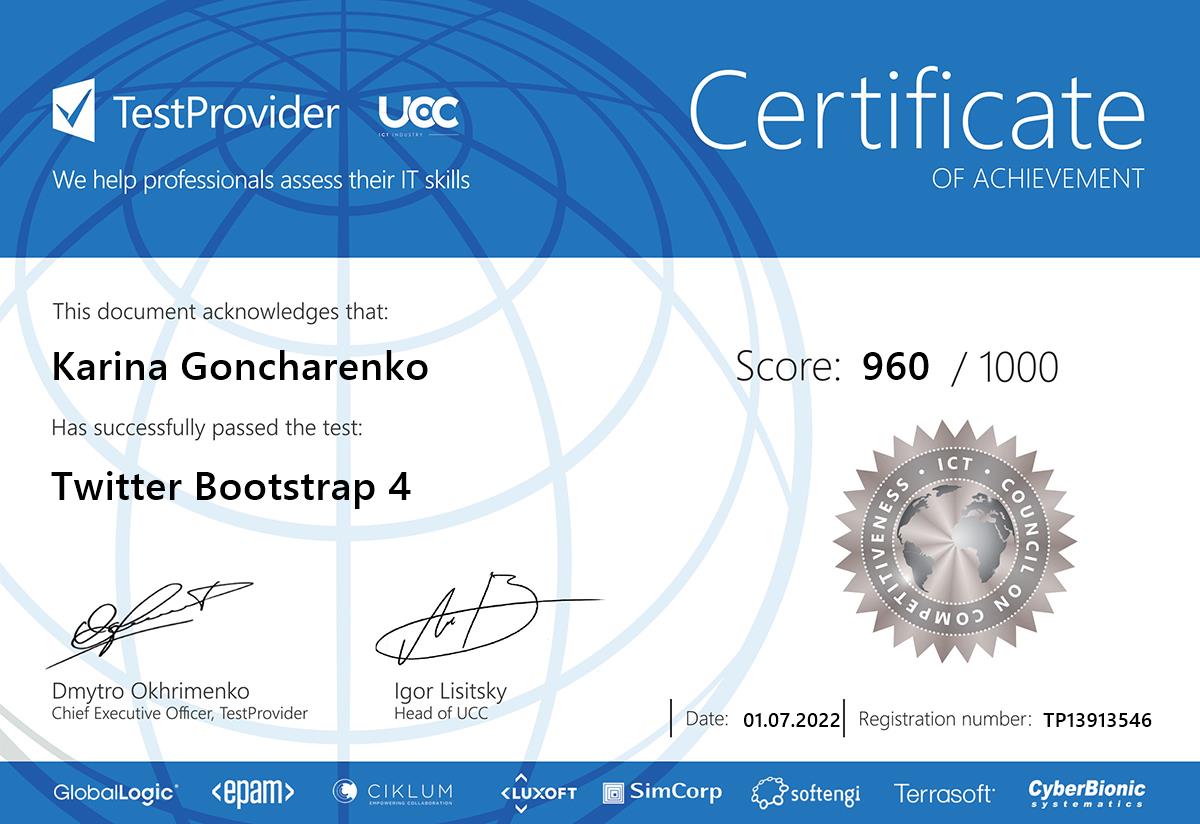Click the score value 960

click(895, 367)
